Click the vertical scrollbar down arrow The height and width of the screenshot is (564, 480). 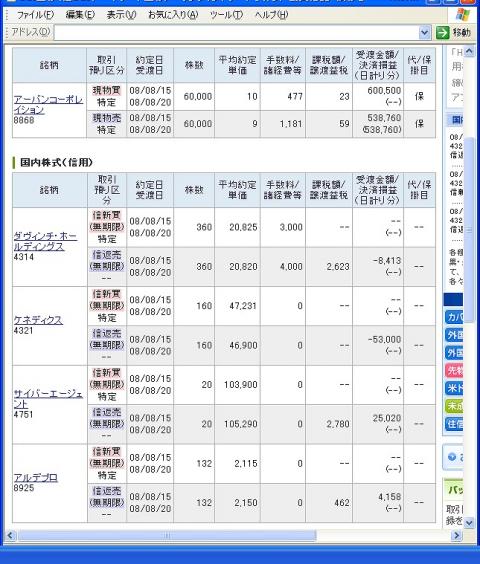(469, 523)
